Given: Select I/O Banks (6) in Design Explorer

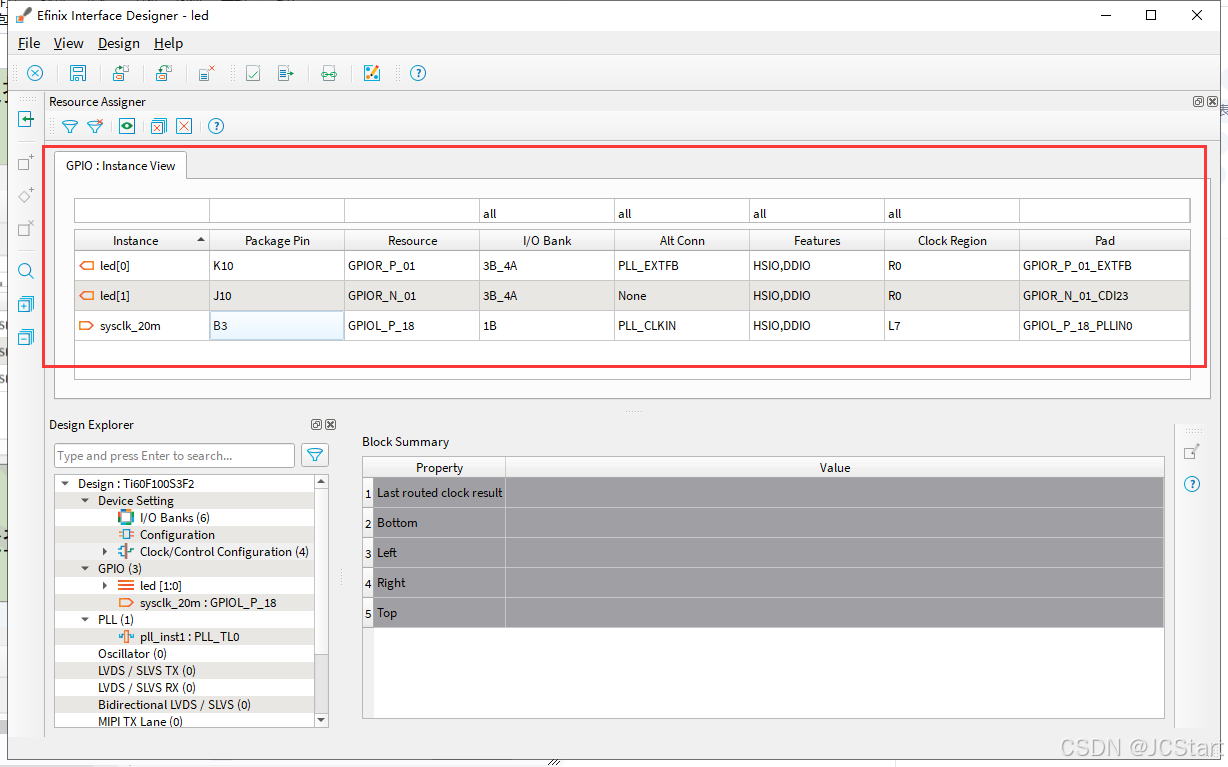Looking at the screenshot, I should point(174,518).
